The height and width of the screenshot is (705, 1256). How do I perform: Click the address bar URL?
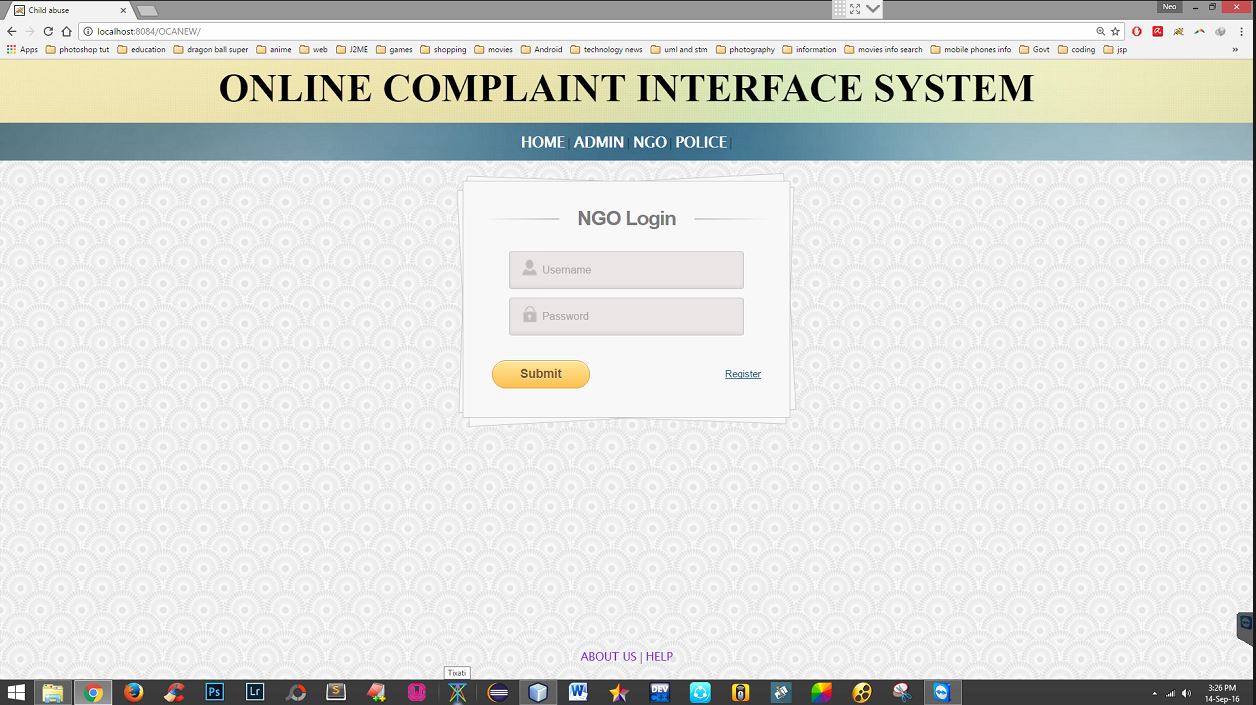(149, 32)
